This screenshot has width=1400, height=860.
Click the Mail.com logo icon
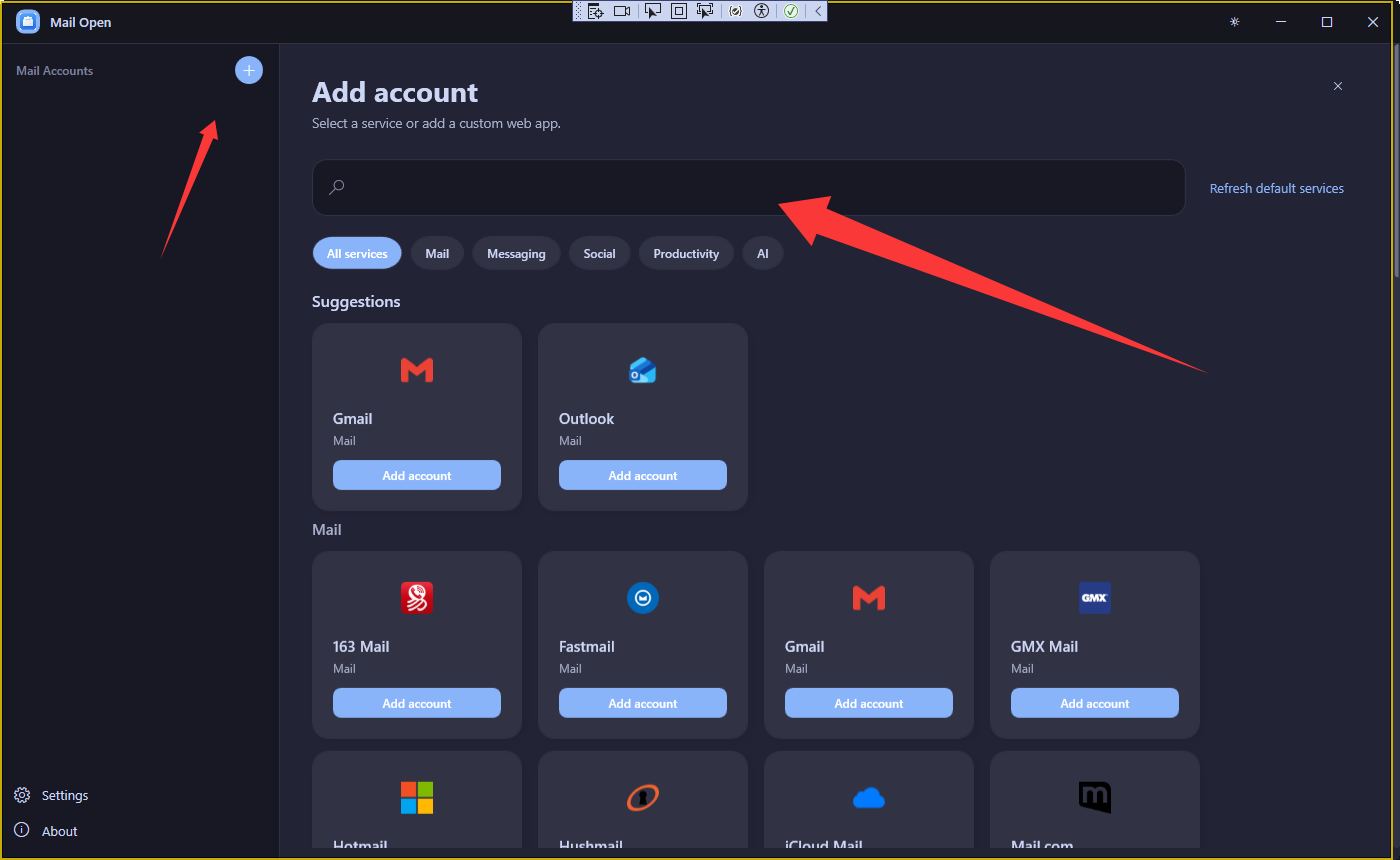[1095, 798]
